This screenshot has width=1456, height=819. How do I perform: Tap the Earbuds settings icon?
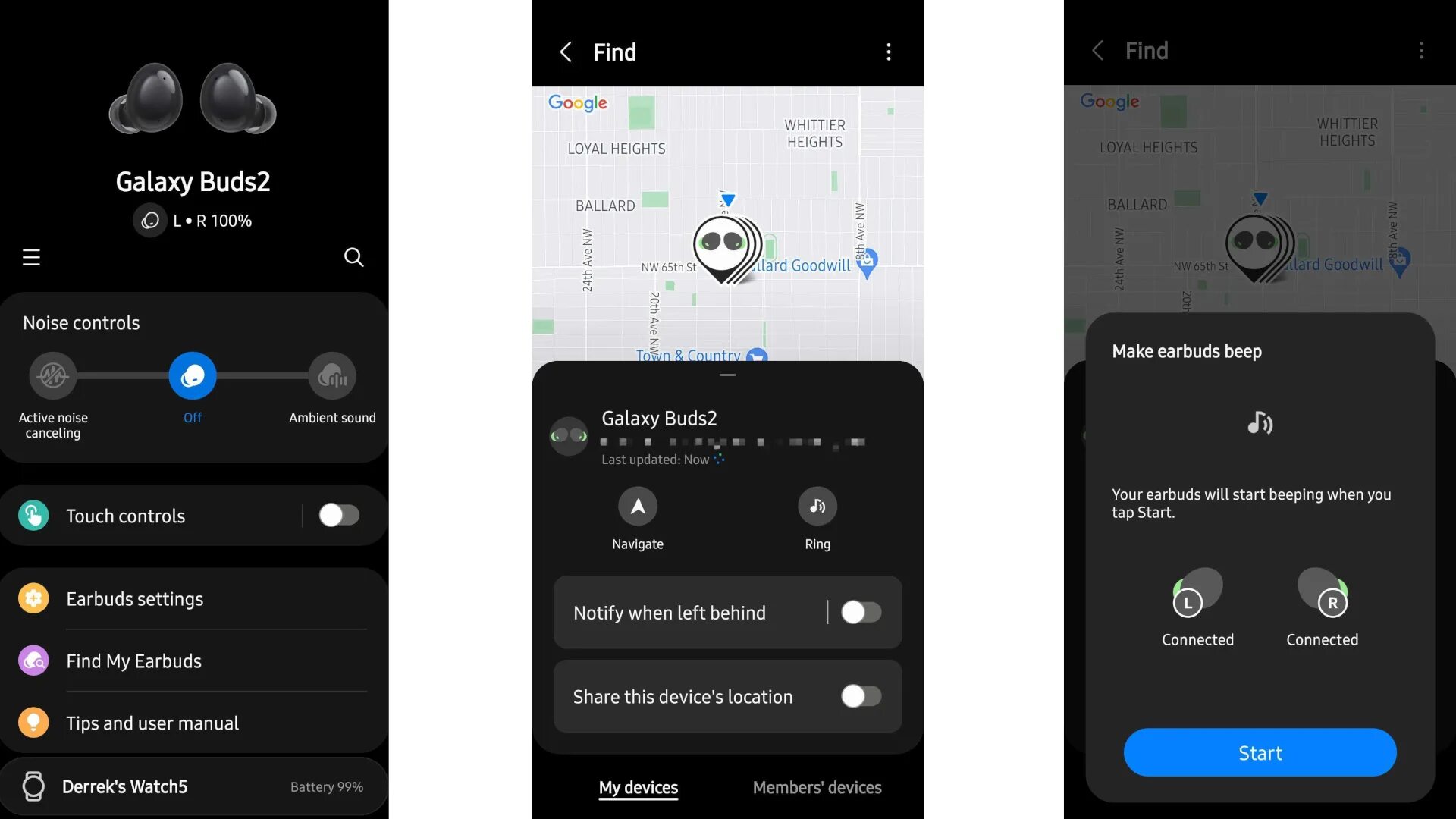(33, 597)
